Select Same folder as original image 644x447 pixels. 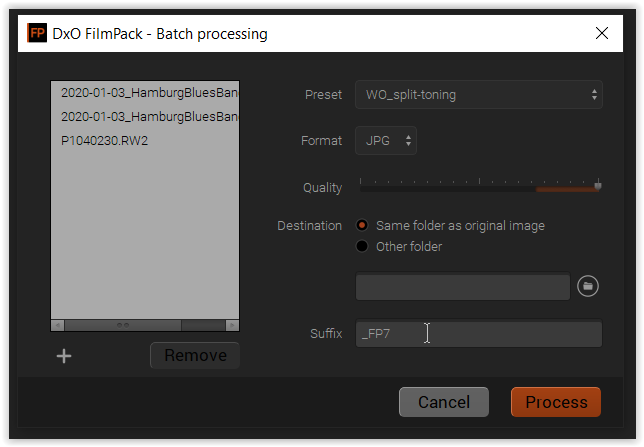(x=362, y=225)
